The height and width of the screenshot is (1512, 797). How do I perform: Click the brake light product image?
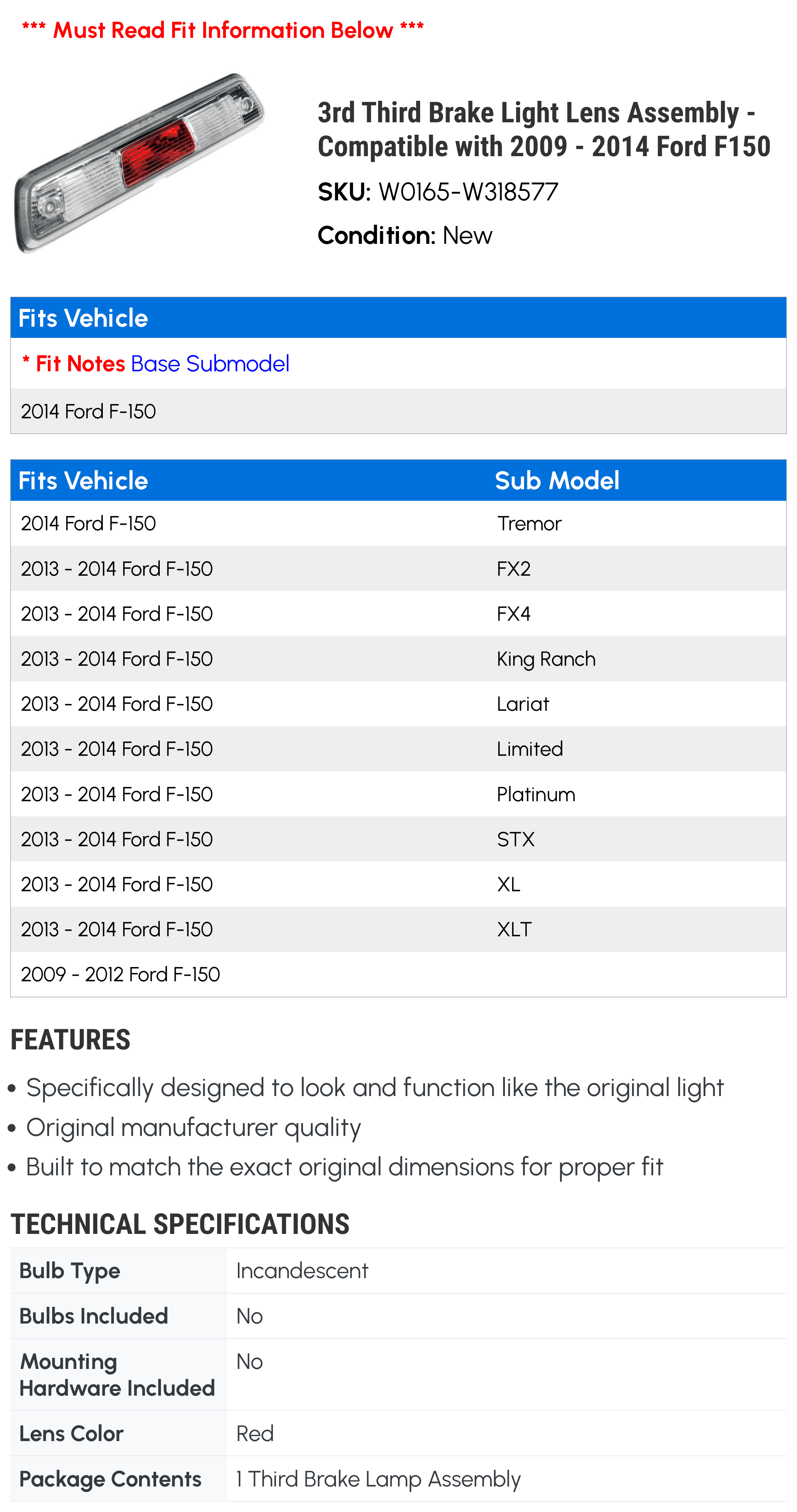tap(139, 163)
